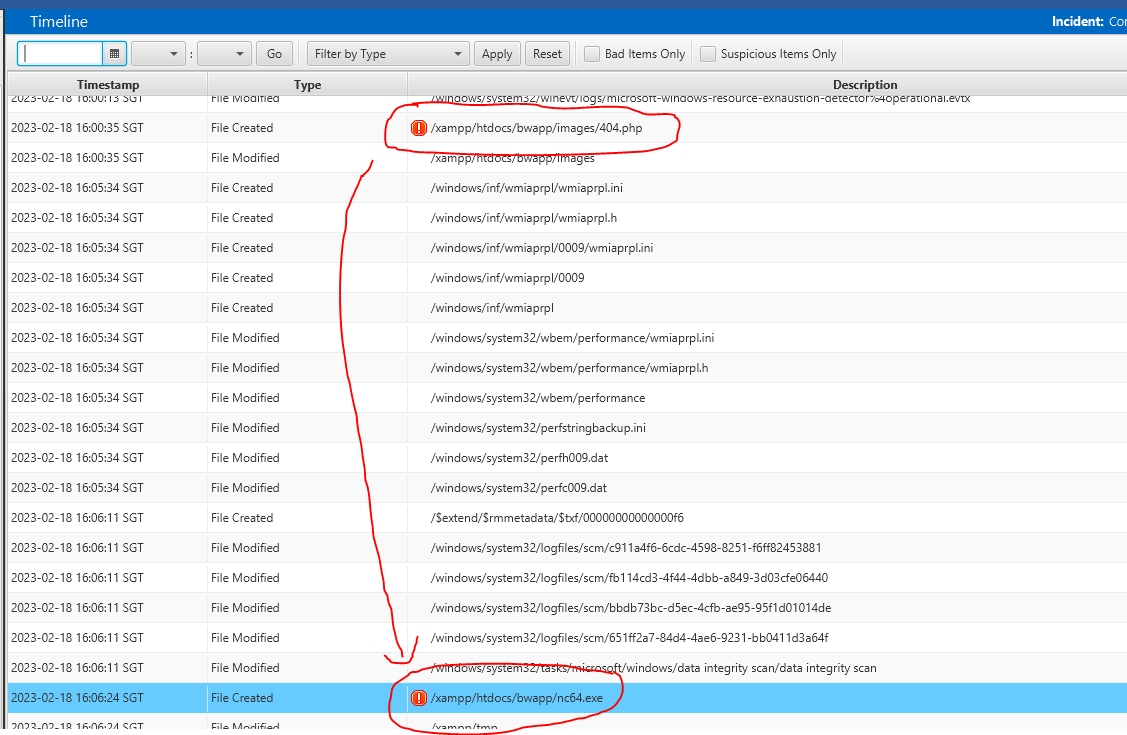The image size is (1127, 735).
Task: Click the red alert icon beside nc64.exe
Action: tap(419, 698)
